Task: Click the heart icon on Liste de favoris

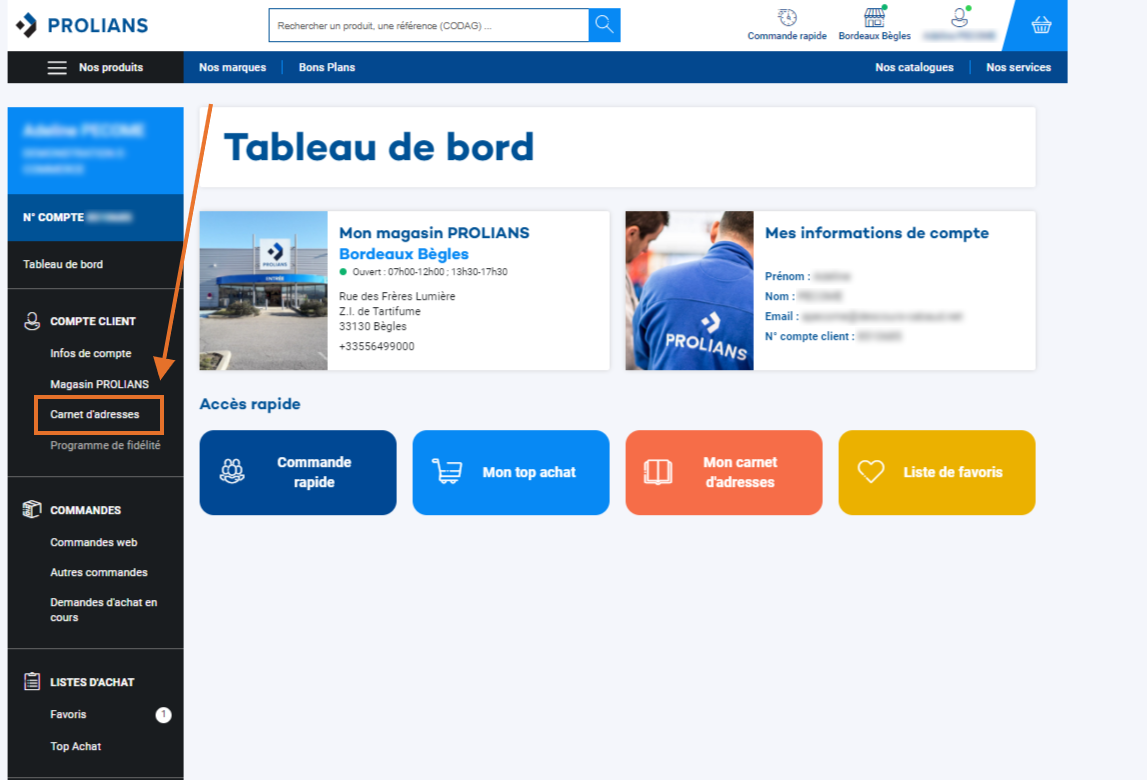Action: pos(870,472)
